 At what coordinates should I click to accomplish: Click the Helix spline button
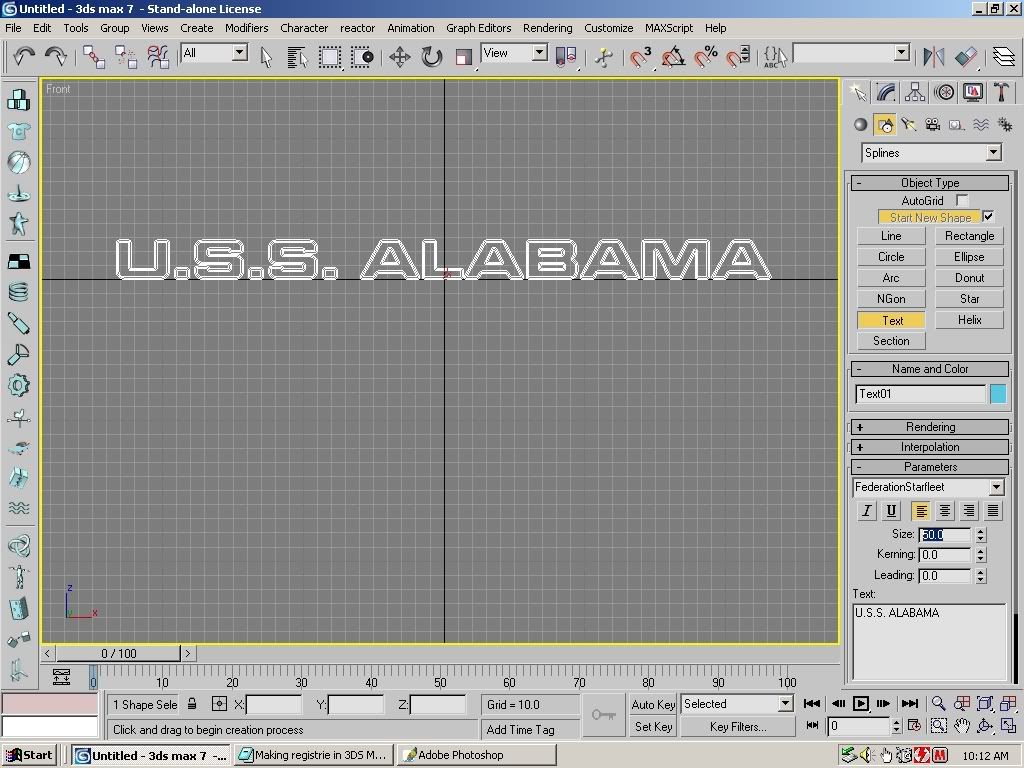pyautogui.click(x=969, y=320)
